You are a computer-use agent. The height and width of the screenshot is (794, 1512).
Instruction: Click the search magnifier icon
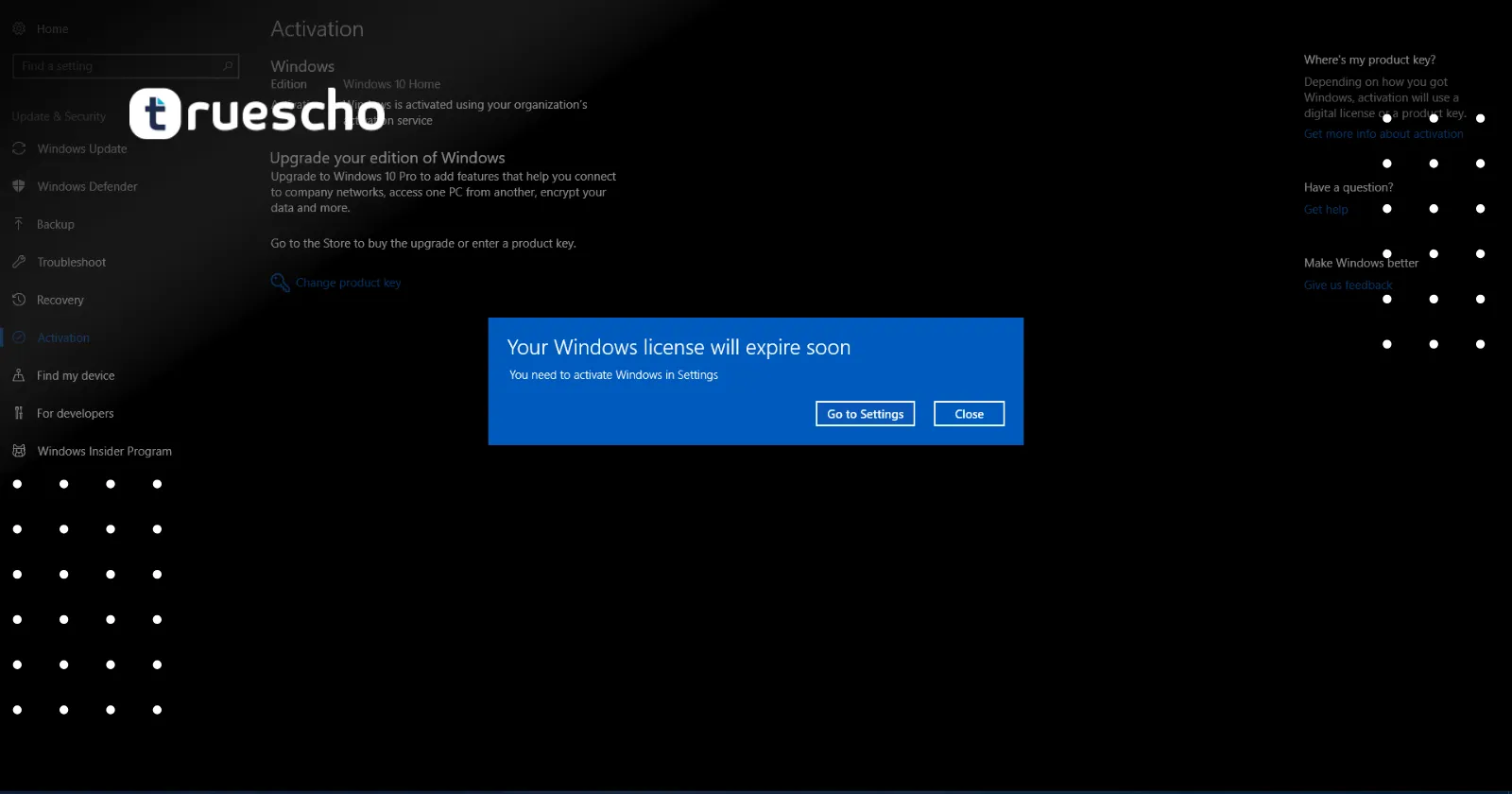click(228, 66)
